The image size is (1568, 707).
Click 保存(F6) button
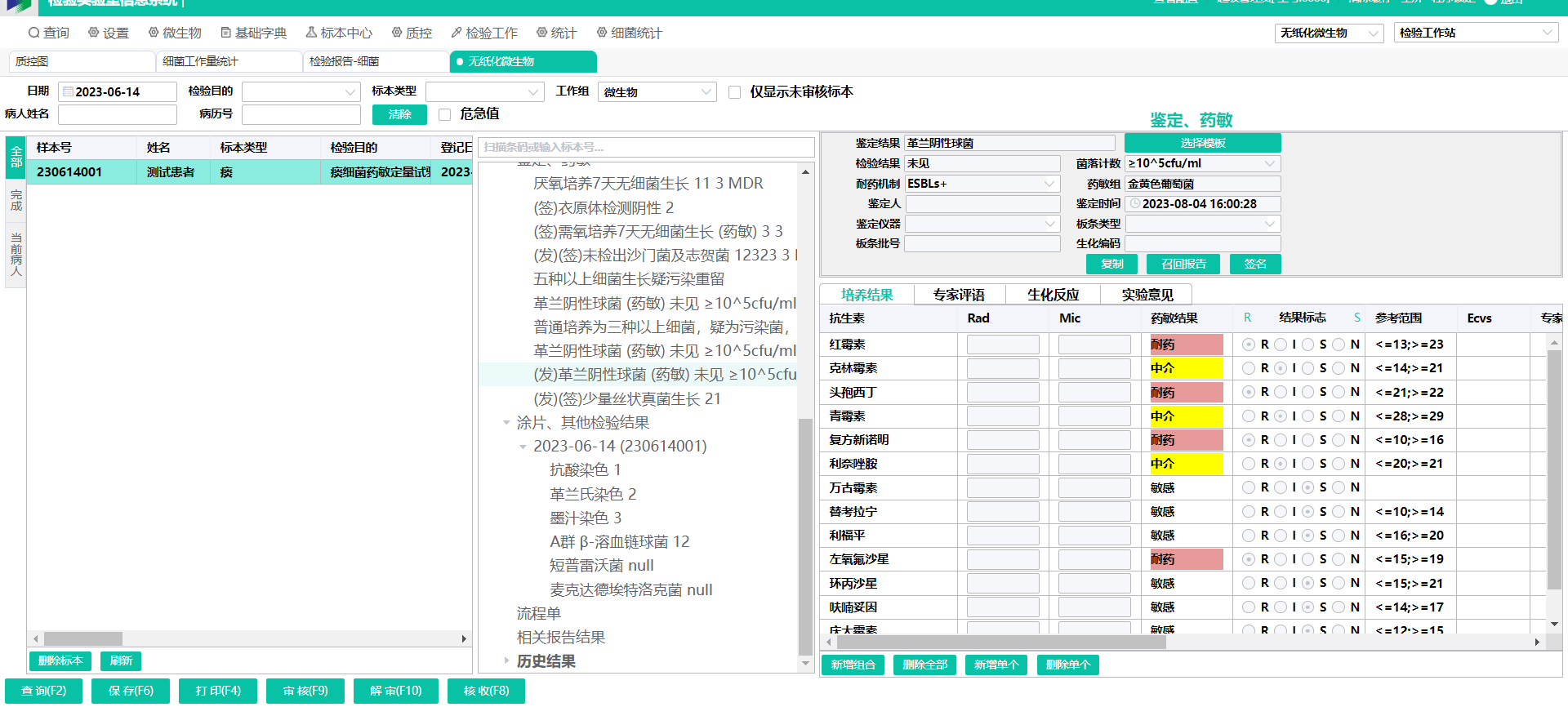[131, 691]
